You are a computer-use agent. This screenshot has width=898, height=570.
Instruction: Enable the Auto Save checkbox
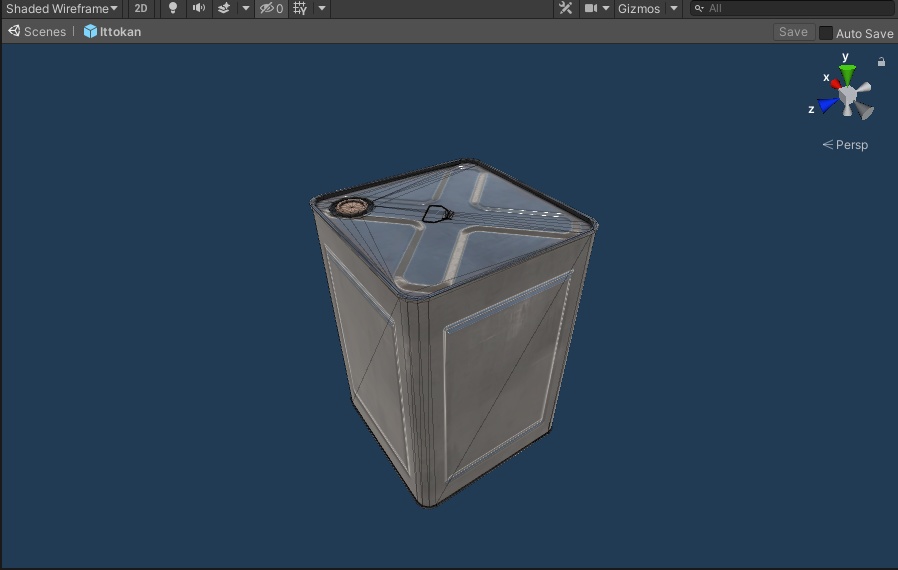coord(825,33)
